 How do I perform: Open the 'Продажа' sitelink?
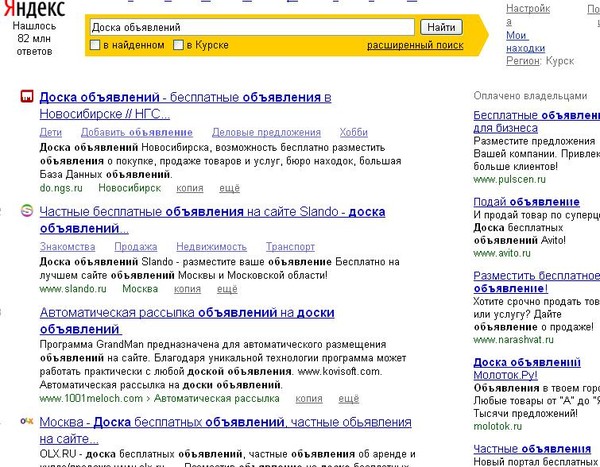point(136,247)
